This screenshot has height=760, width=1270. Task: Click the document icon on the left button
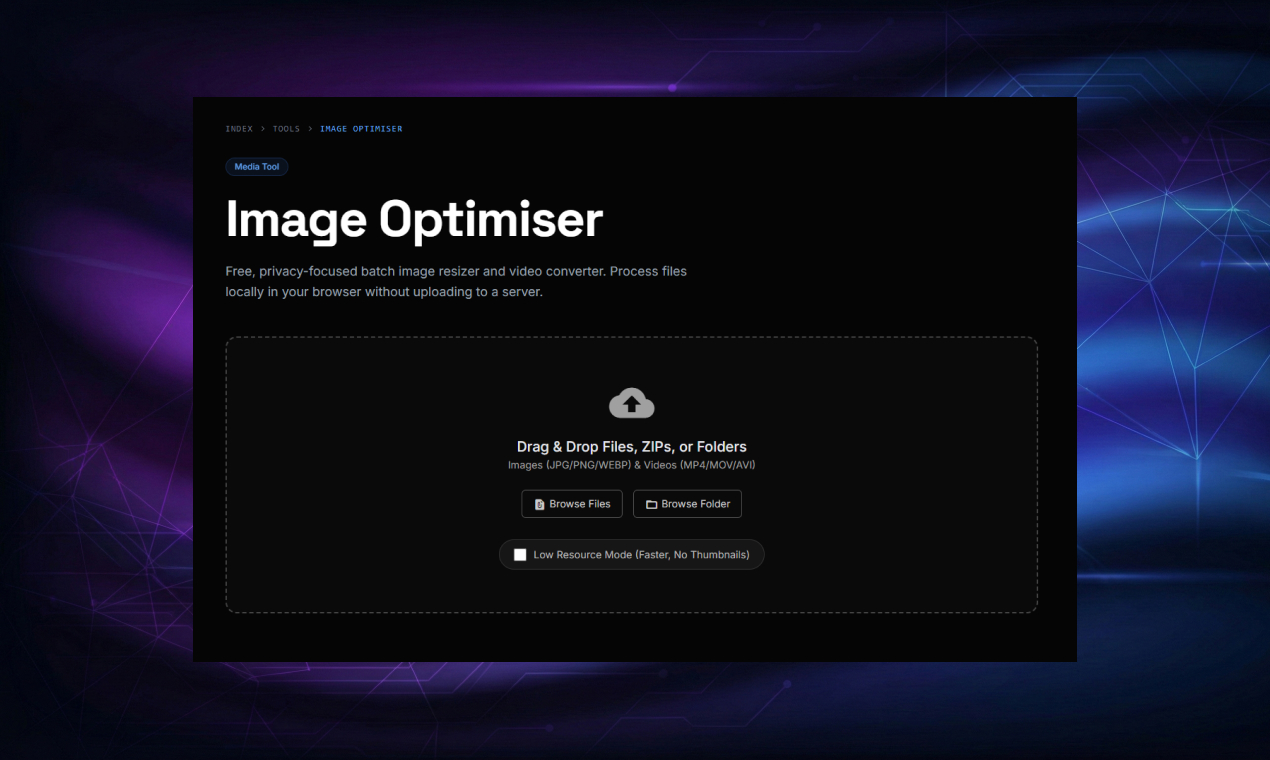[x=541, y=503]
